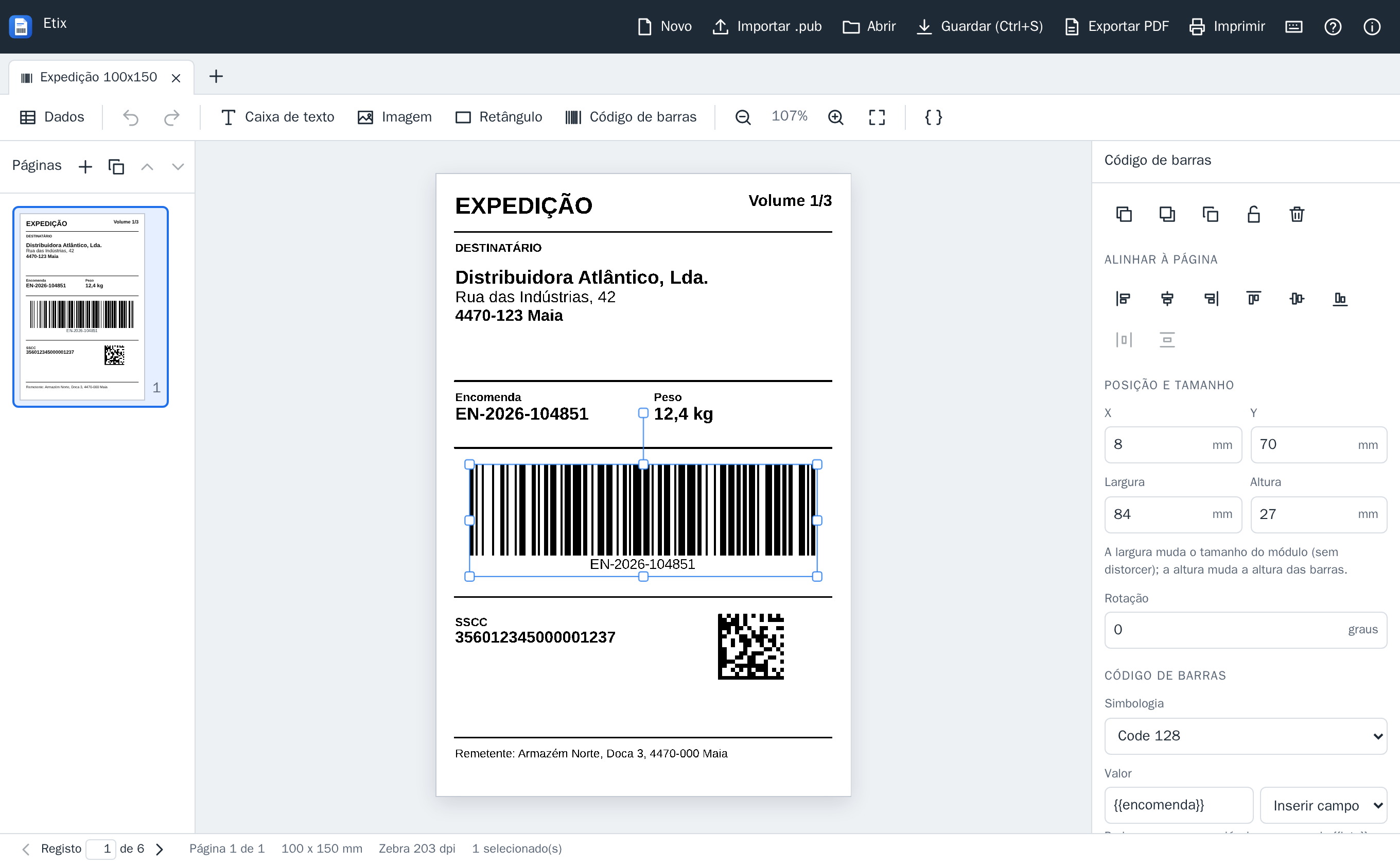Select the DataMatrix code on label
This screenshot has height=865, width=1400.
[751, 647]
